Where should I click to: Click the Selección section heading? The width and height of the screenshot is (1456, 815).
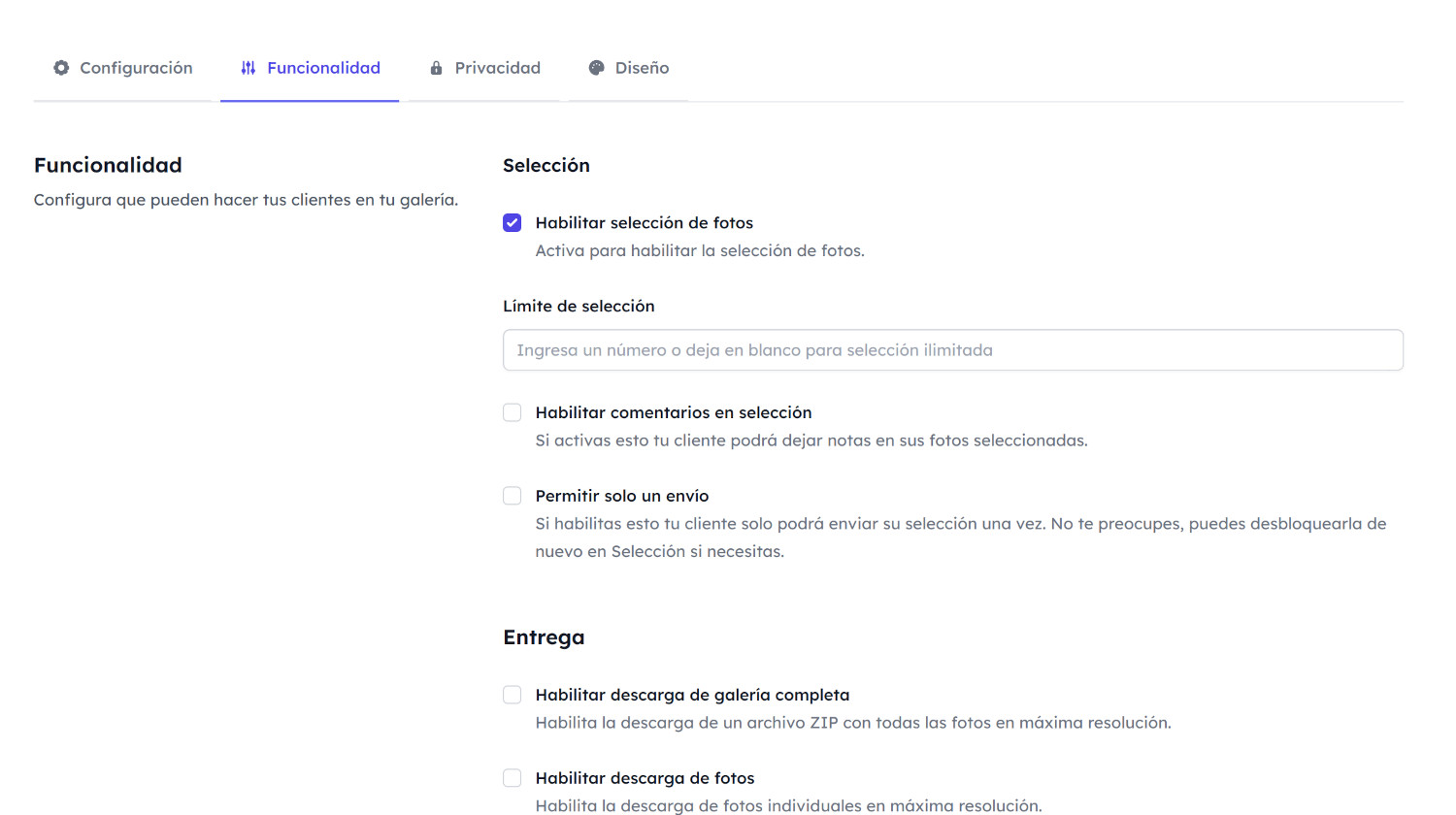point(546,165)
